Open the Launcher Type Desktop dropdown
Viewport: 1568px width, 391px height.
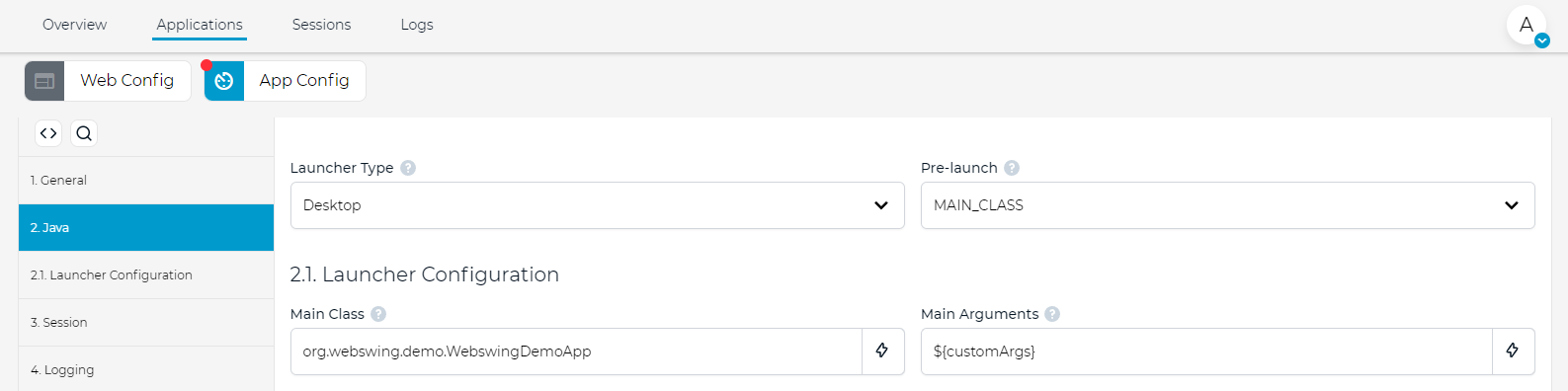click(598, 205)
